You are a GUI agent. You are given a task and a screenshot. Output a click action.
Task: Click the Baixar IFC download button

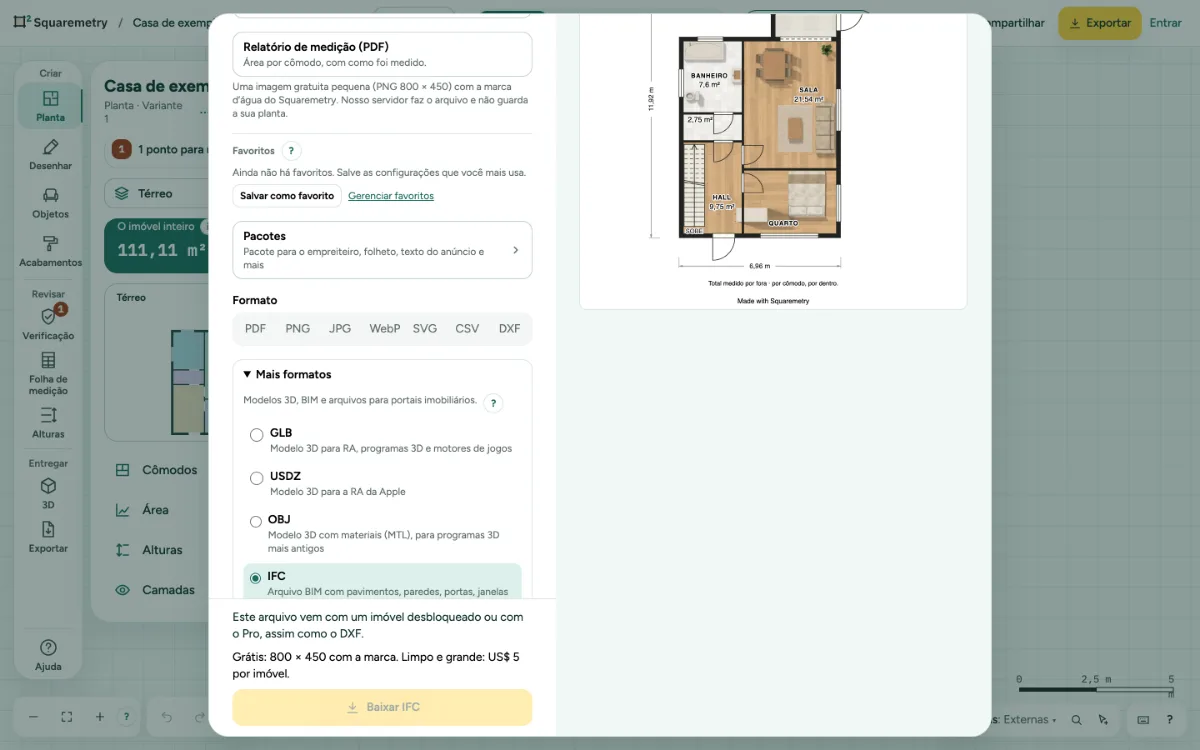[382, 707]
